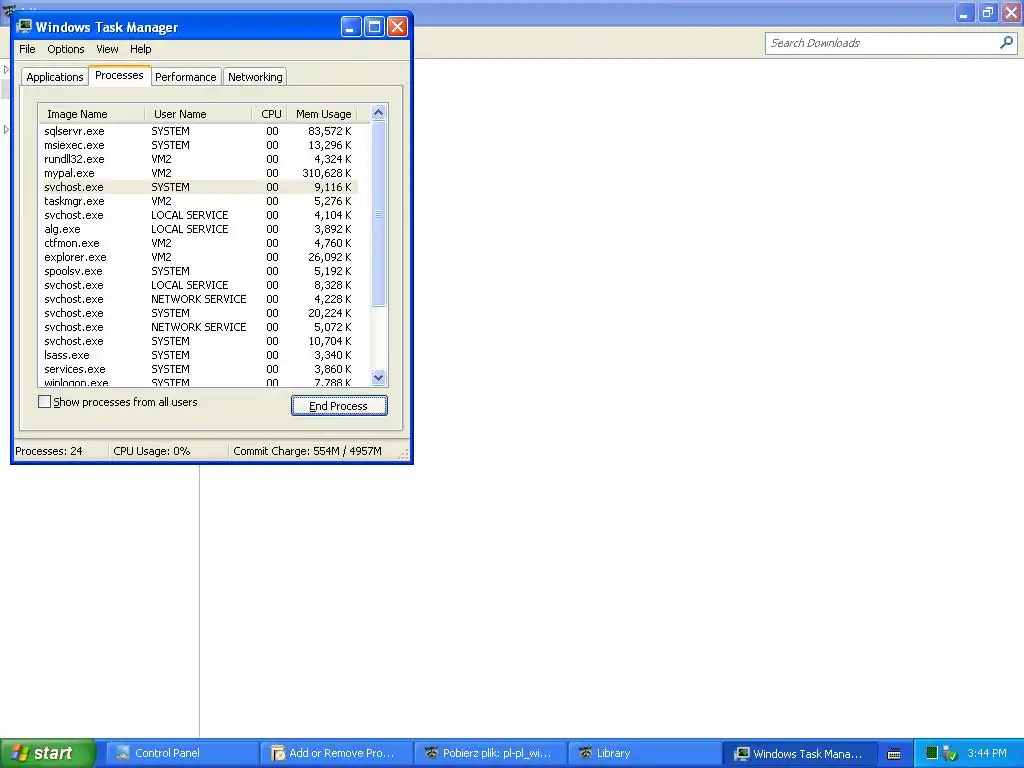Click the 83,572 K memory value
The image size is (1024, 768).
pos(330,131)
